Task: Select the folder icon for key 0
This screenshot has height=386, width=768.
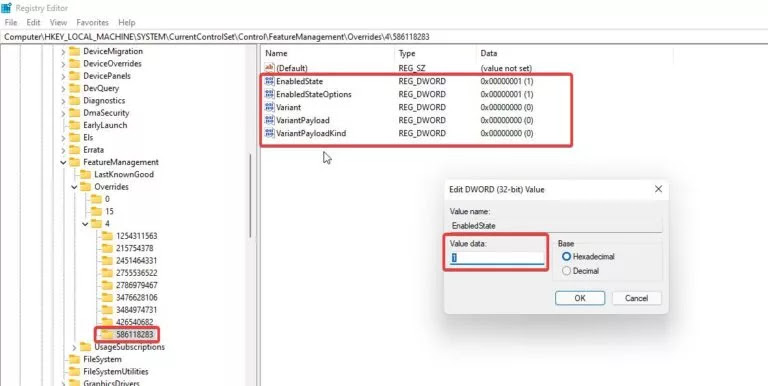Action: tap(96, 199)
